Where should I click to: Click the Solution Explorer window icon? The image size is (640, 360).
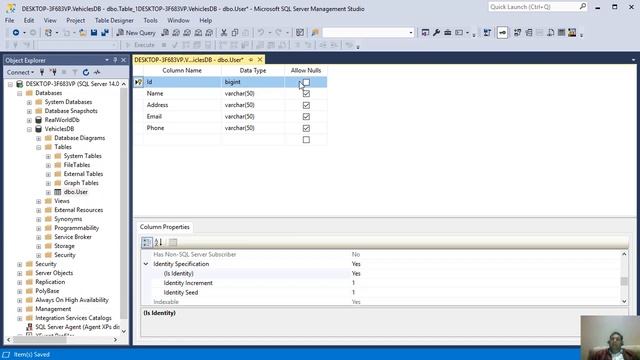pyautogui.click(x=425, y=33)
